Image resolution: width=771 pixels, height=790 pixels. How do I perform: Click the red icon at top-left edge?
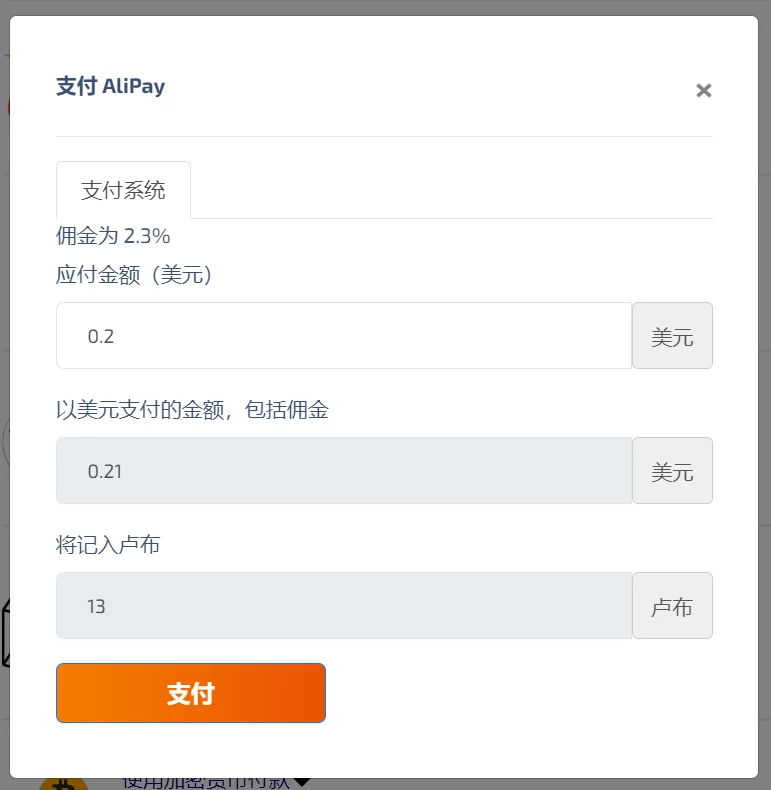tap(10, 105)
